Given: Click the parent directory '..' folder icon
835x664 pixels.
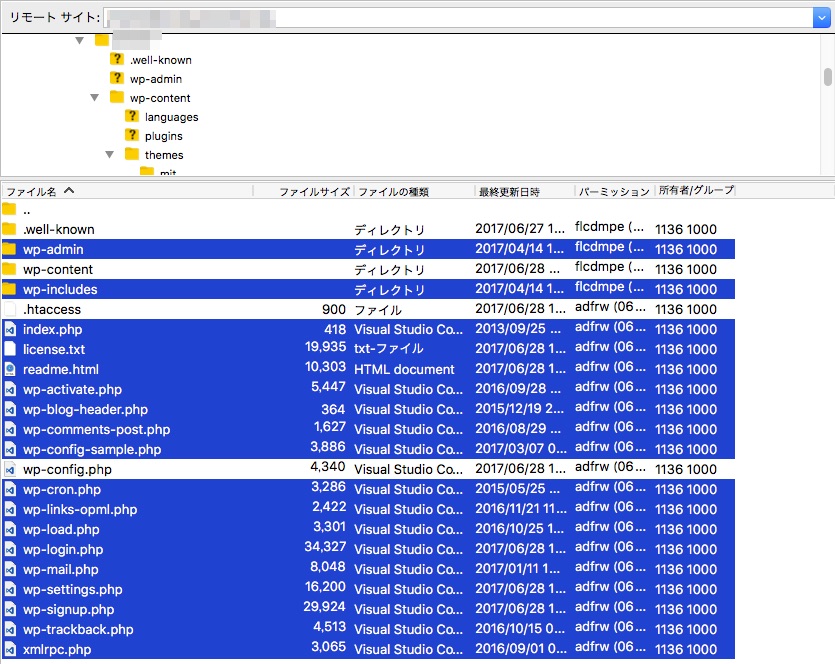Looking at the screenshot, I should point(10,210).
